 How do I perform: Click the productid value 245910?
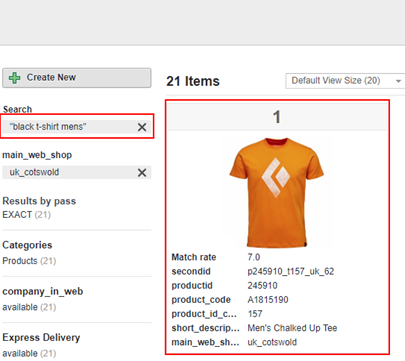262,286
